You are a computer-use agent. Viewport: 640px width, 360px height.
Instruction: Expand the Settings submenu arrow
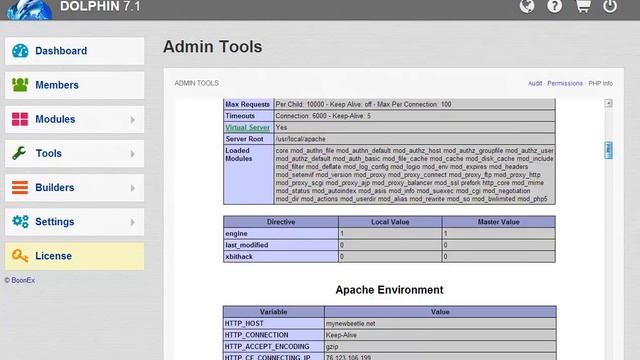click(133, 222)
